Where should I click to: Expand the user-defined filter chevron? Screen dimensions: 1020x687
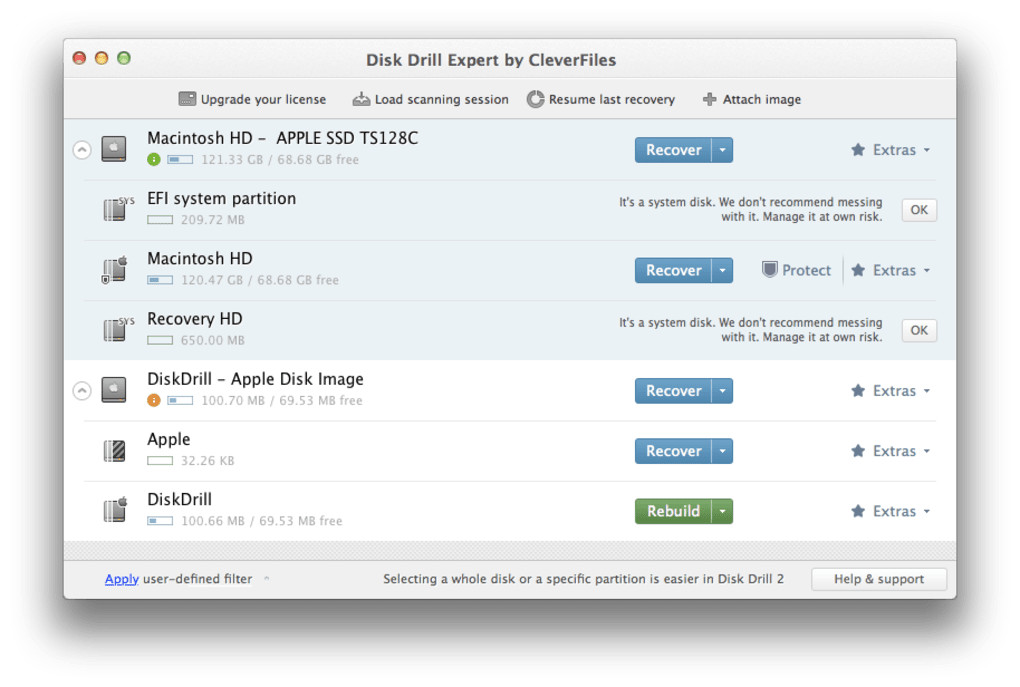click(267, 578)
